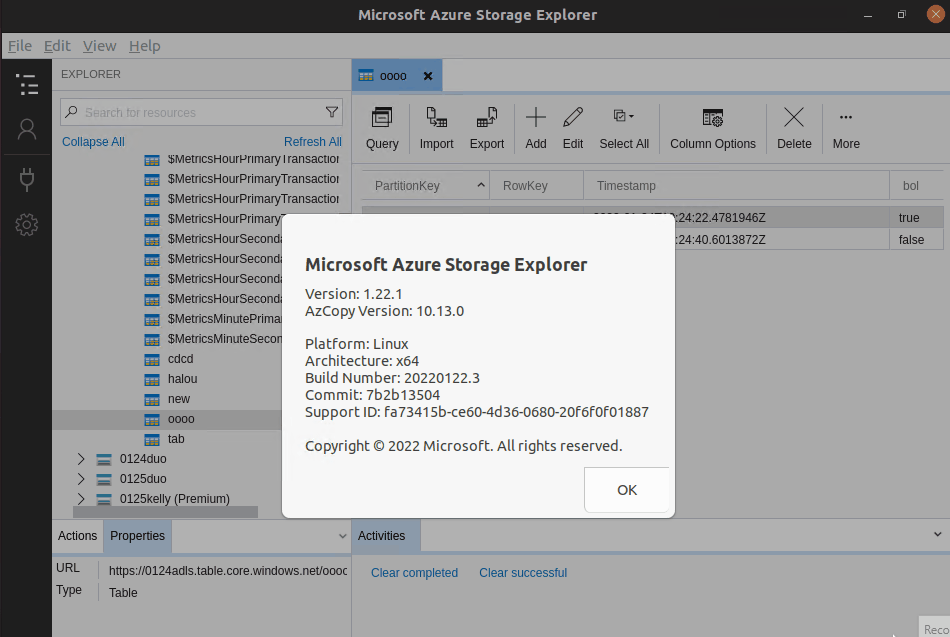950x637 pixels.
Task: Click the Delete toolbar button
Action: 794,128
